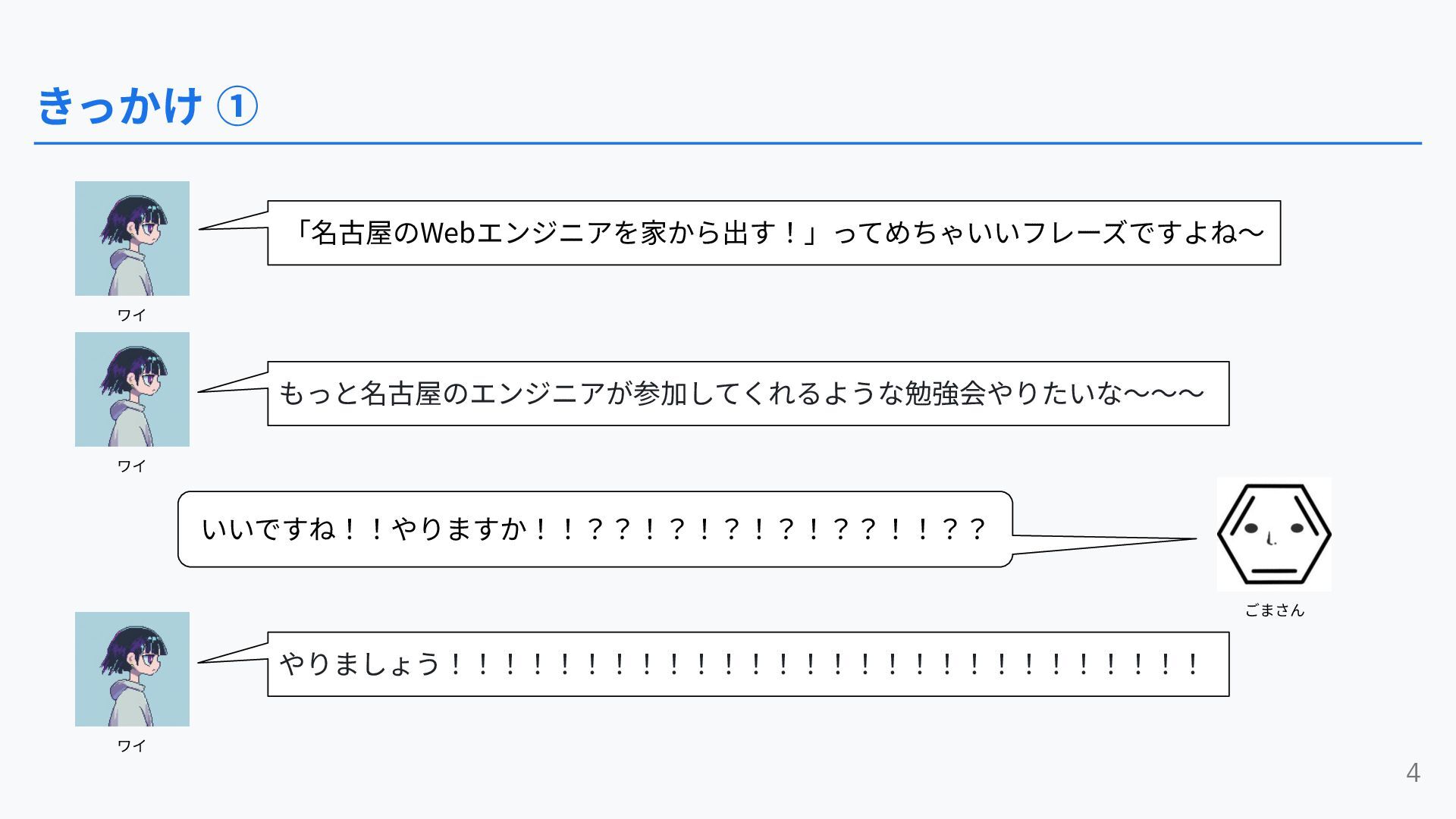
Task: Click the ワイ label under second avatar
Action: click(131, 466)
